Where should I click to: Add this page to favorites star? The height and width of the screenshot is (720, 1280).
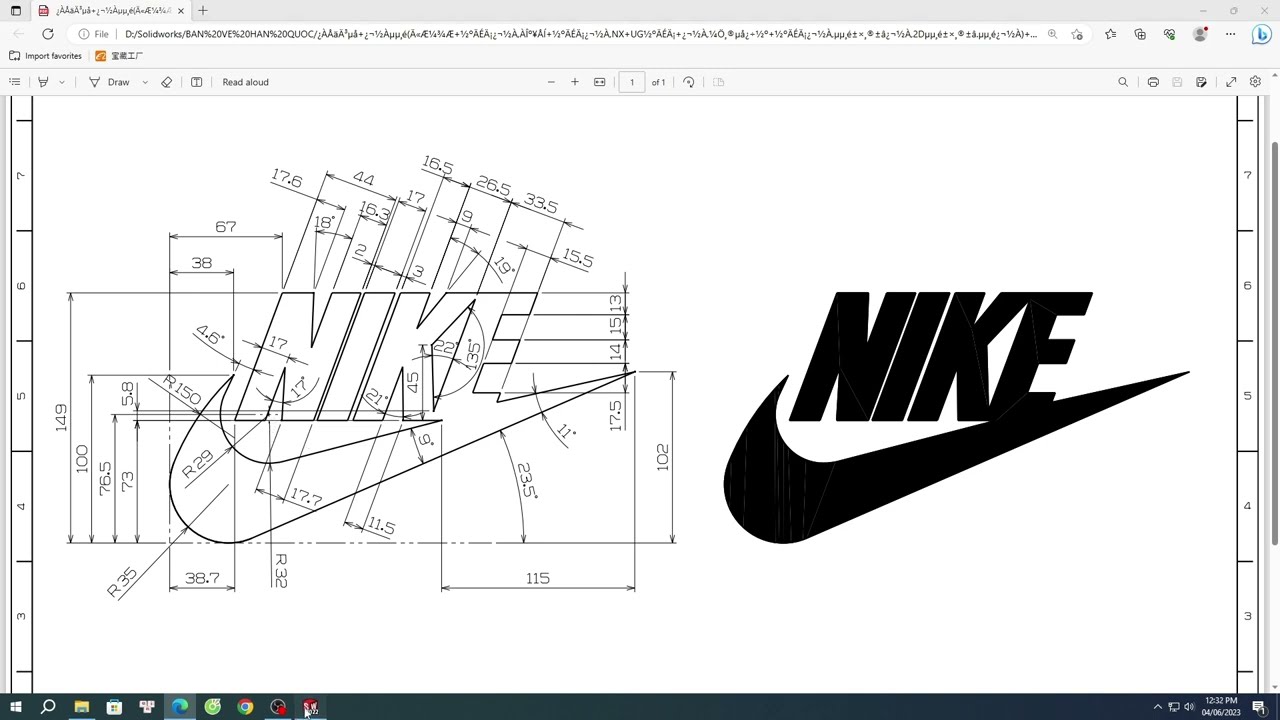(1077, 34)
